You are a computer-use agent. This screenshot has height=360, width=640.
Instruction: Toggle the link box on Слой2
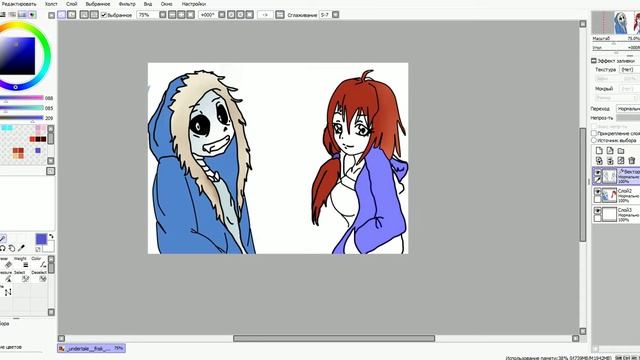[598, 199]
